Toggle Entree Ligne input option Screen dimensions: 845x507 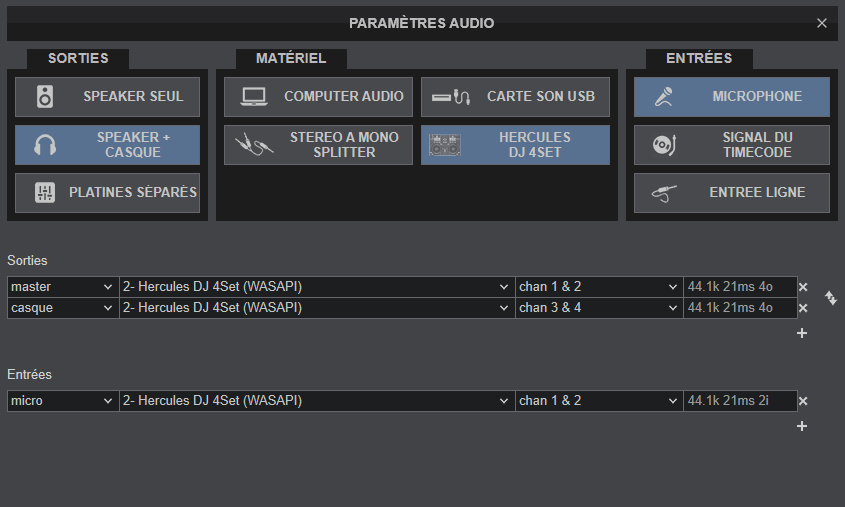click(732, 193)
